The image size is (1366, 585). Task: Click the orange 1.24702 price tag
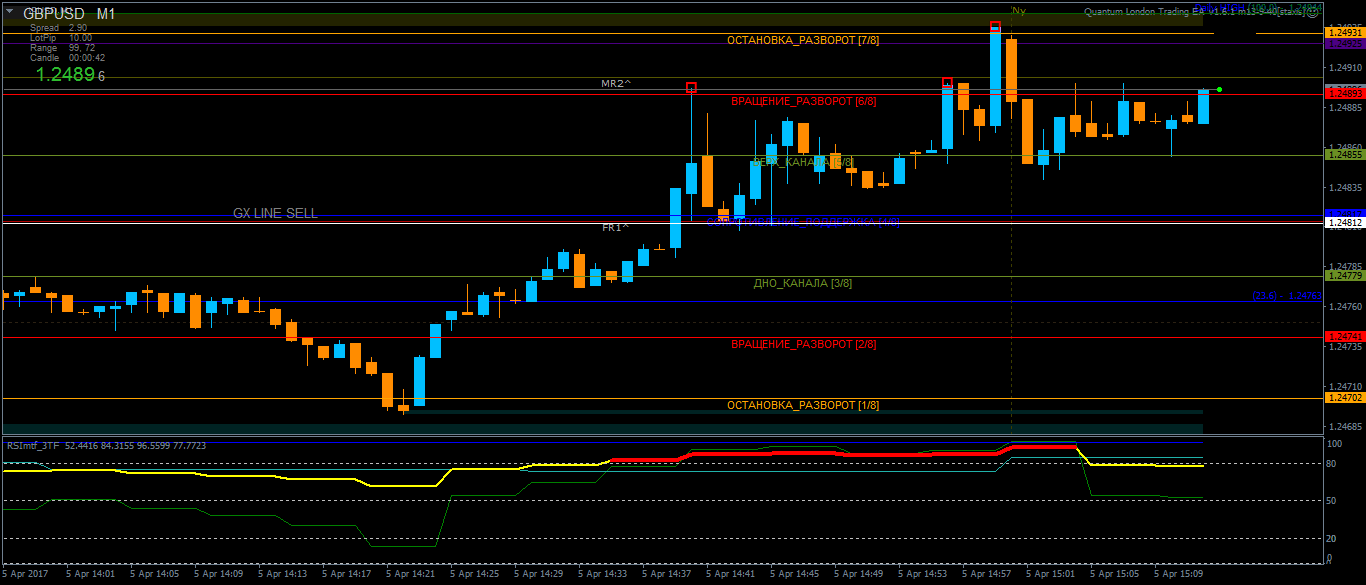pyautogui.click(x=1344, y=398)
